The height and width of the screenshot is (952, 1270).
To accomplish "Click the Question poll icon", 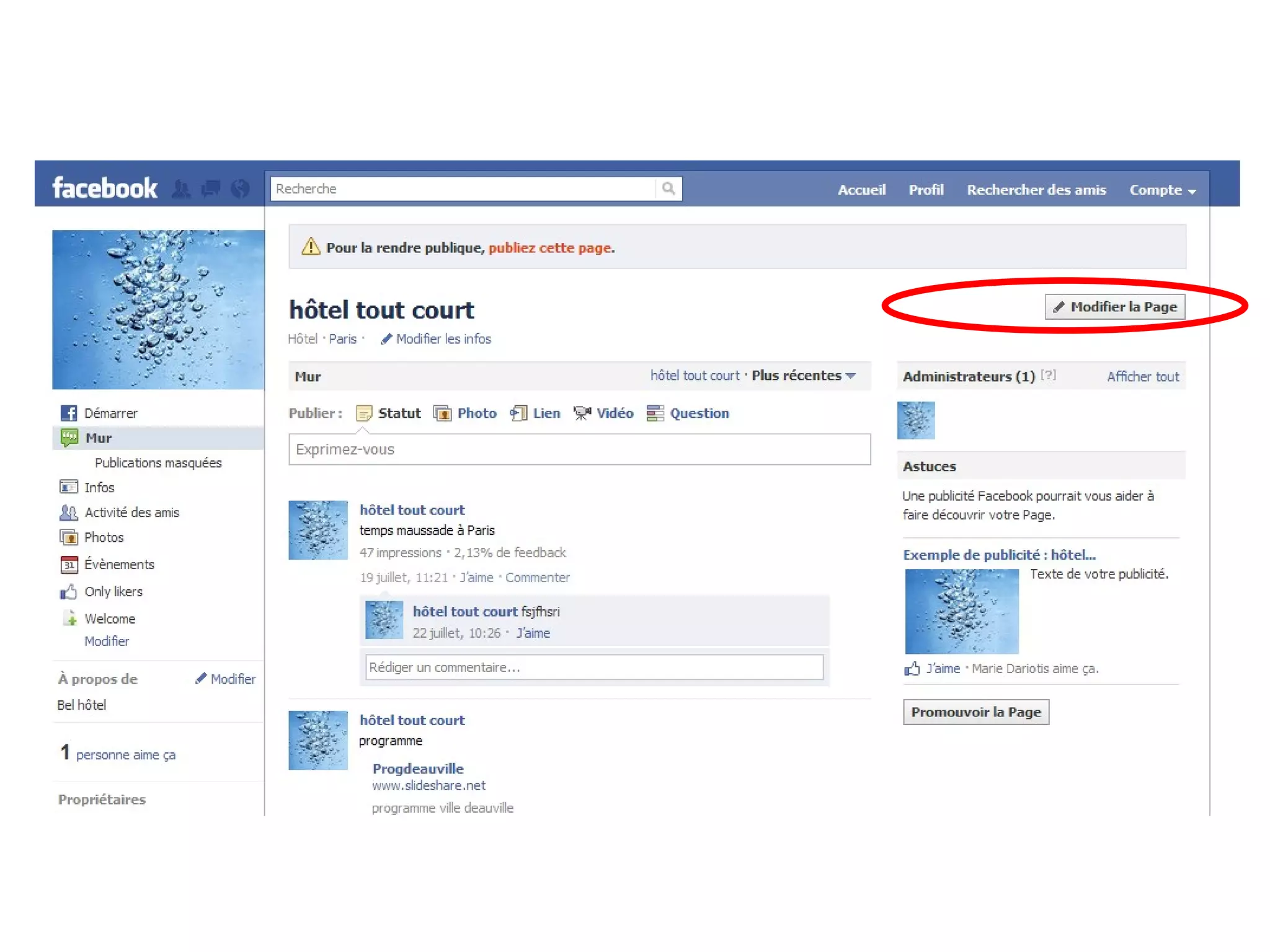I will coord(655,413).
